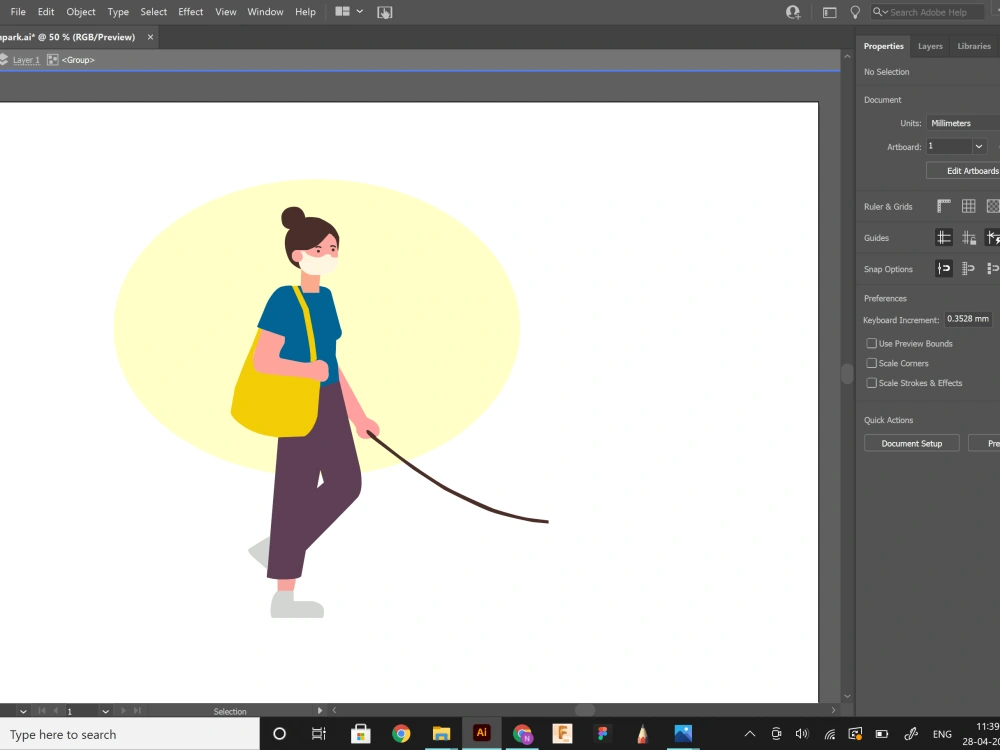
Task: Click the group icon beside <Group>
Action: pos(52,59)
